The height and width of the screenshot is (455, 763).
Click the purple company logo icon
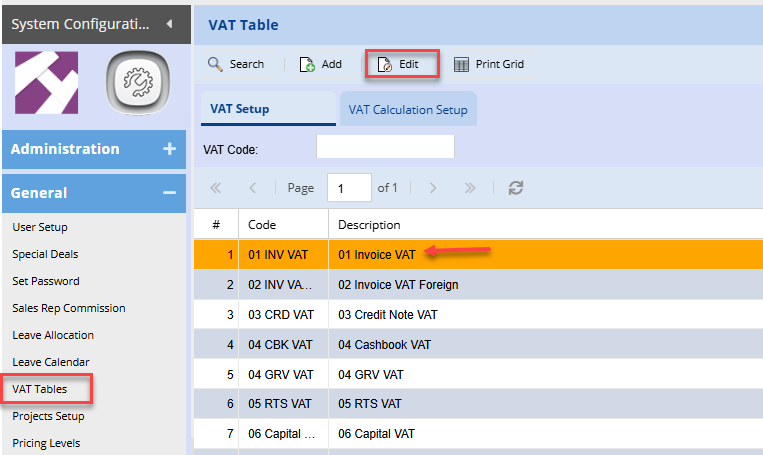(47, 81)
